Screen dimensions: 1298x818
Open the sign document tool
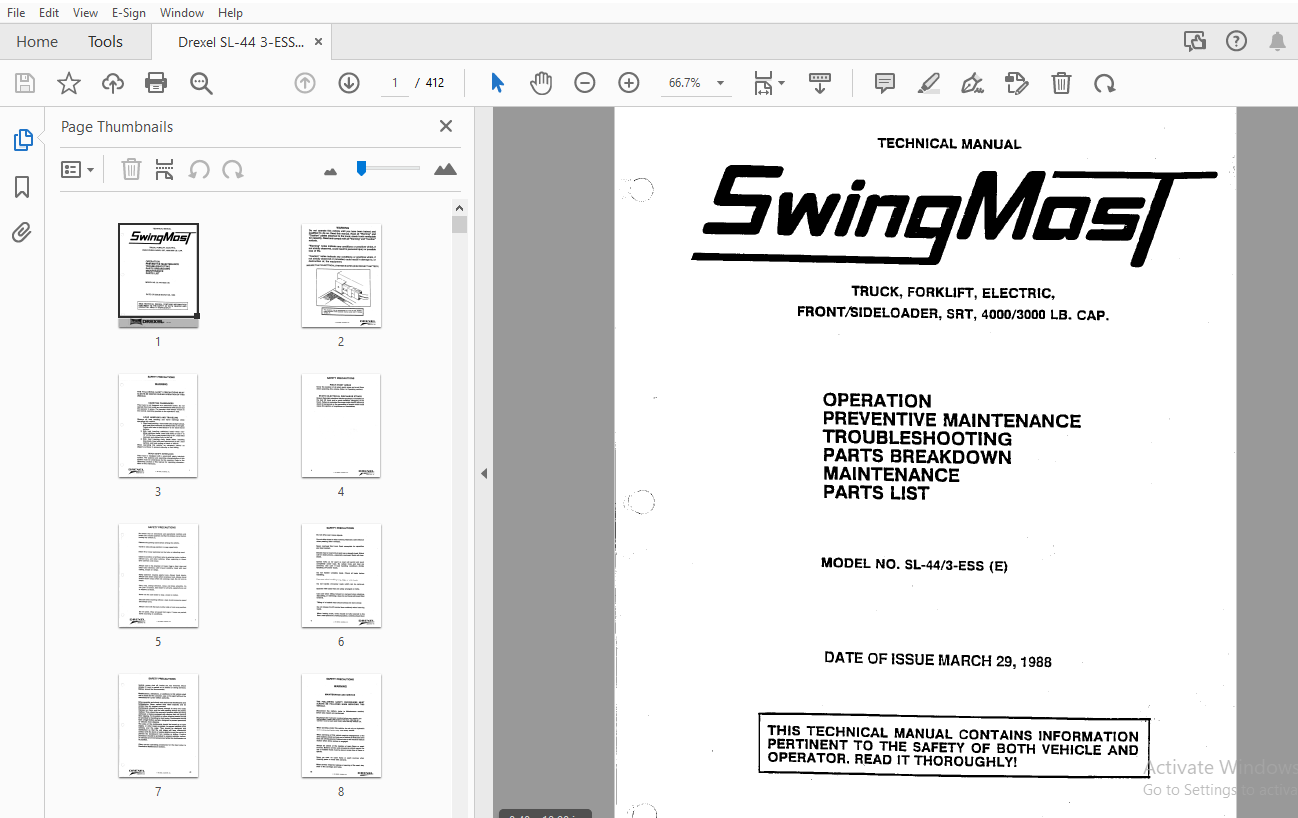[x=972, y=83]
